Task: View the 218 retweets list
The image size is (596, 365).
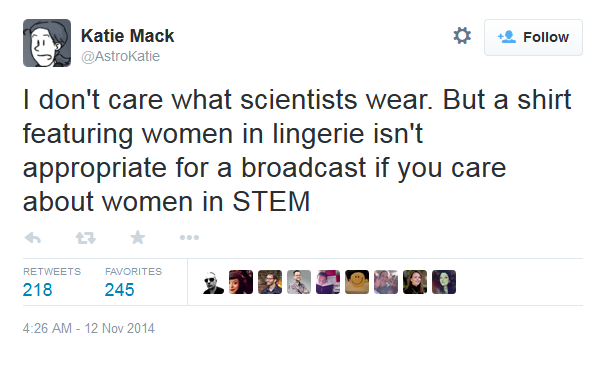Action: tap(52, 281)
